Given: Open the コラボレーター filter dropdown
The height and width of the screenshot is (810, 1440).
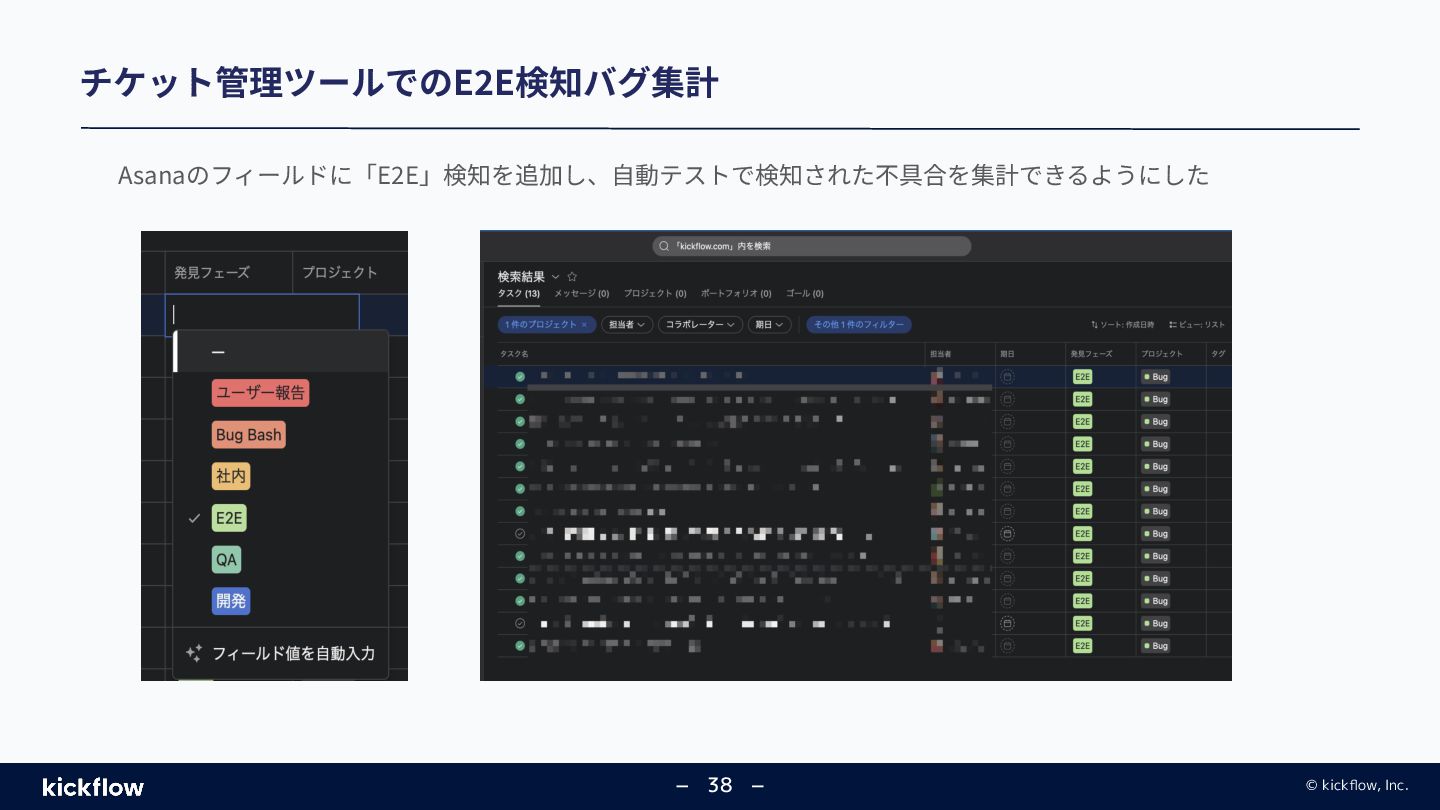Looking at the screenshot, I should pyautogui.click(x=700, y=325).
